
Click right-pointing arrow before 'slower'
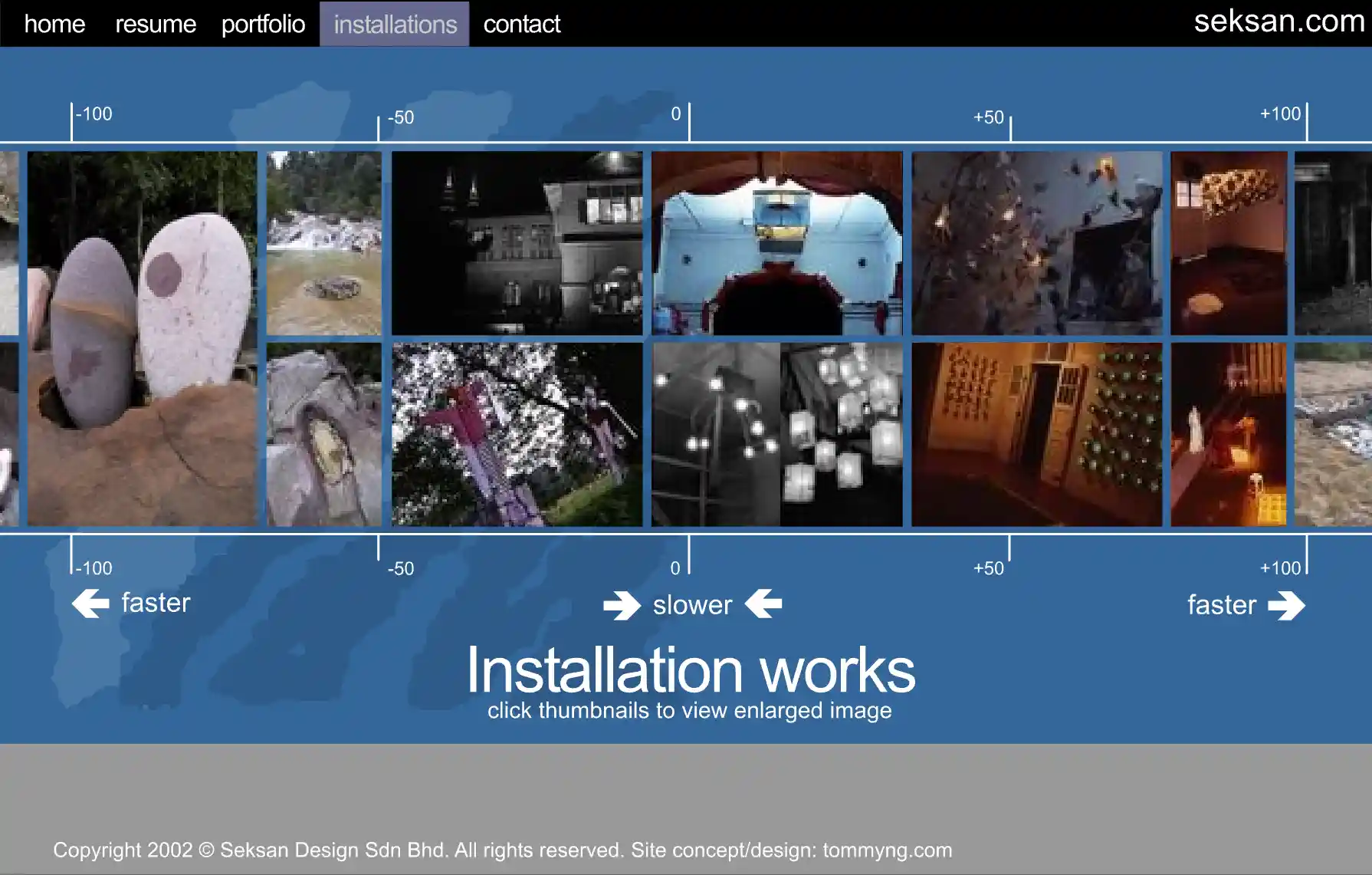tap(622, 605)
